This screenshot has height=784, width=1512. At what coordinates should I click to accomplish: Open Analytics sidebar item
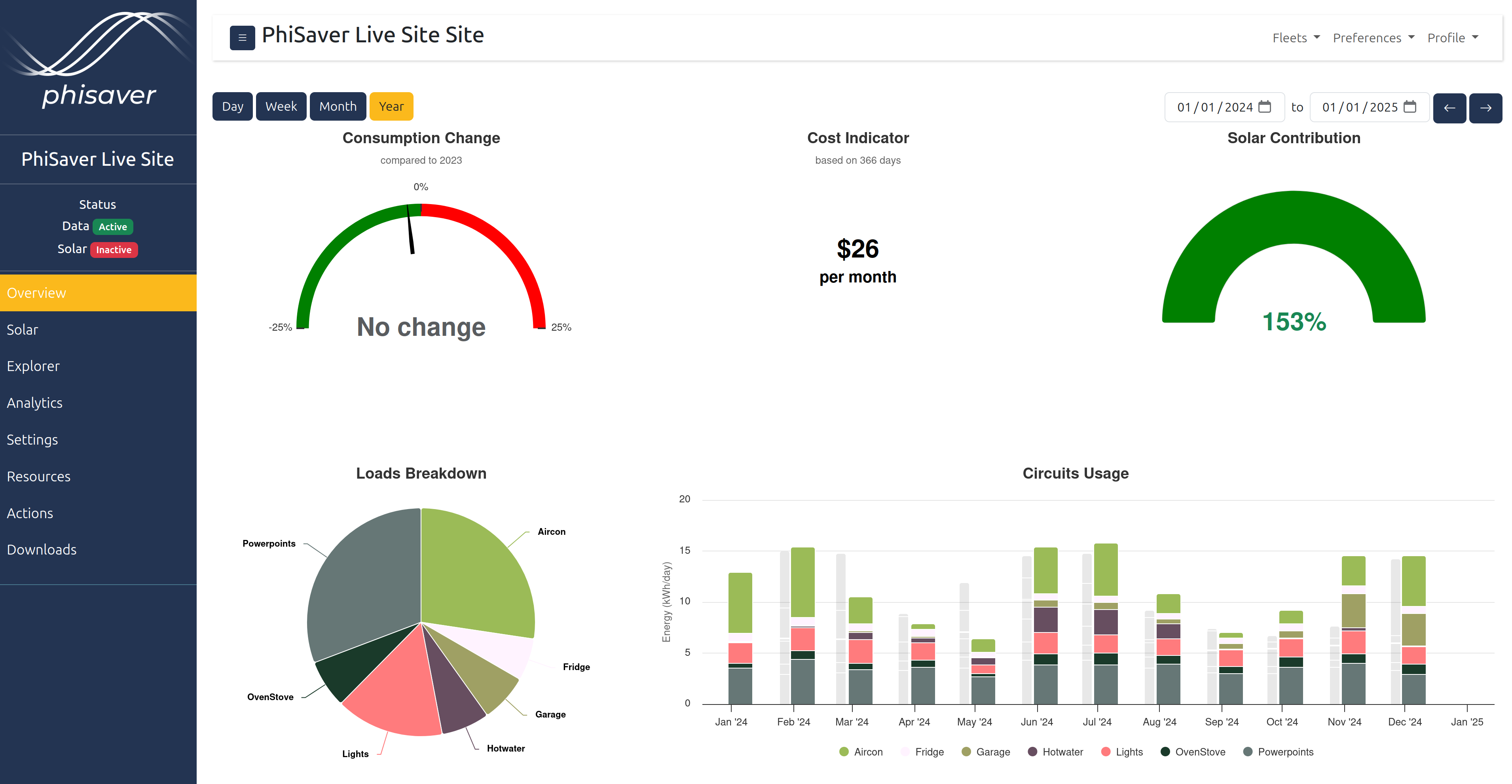point(35,403)
